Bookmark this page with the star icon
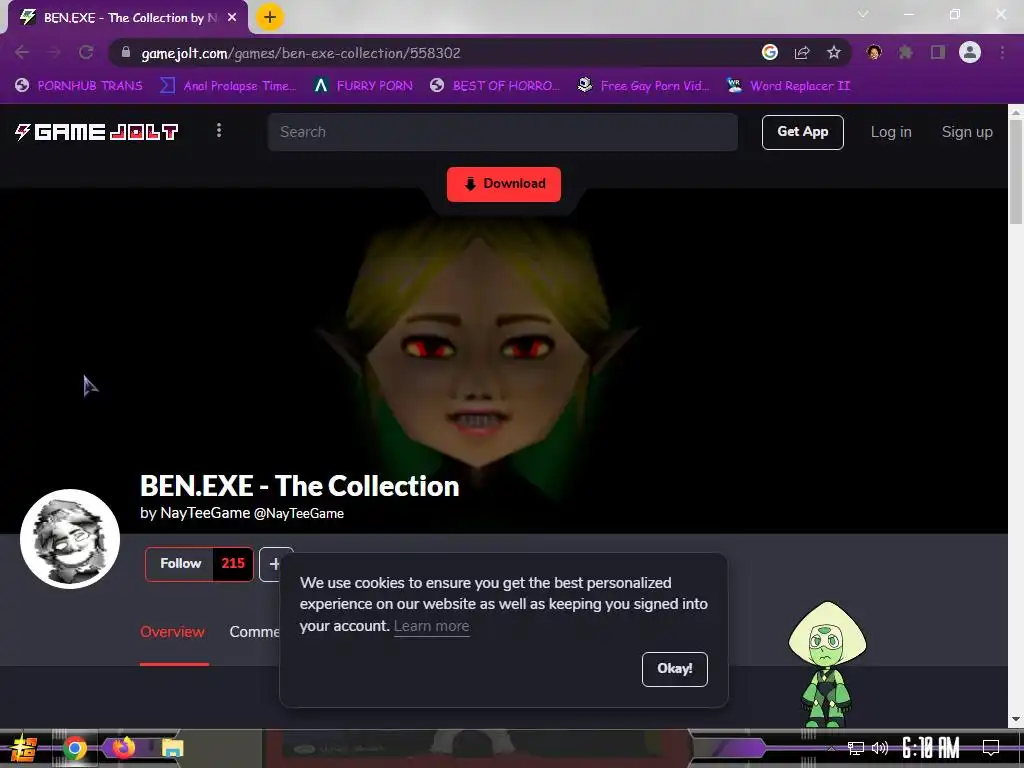 pos(834,52)
